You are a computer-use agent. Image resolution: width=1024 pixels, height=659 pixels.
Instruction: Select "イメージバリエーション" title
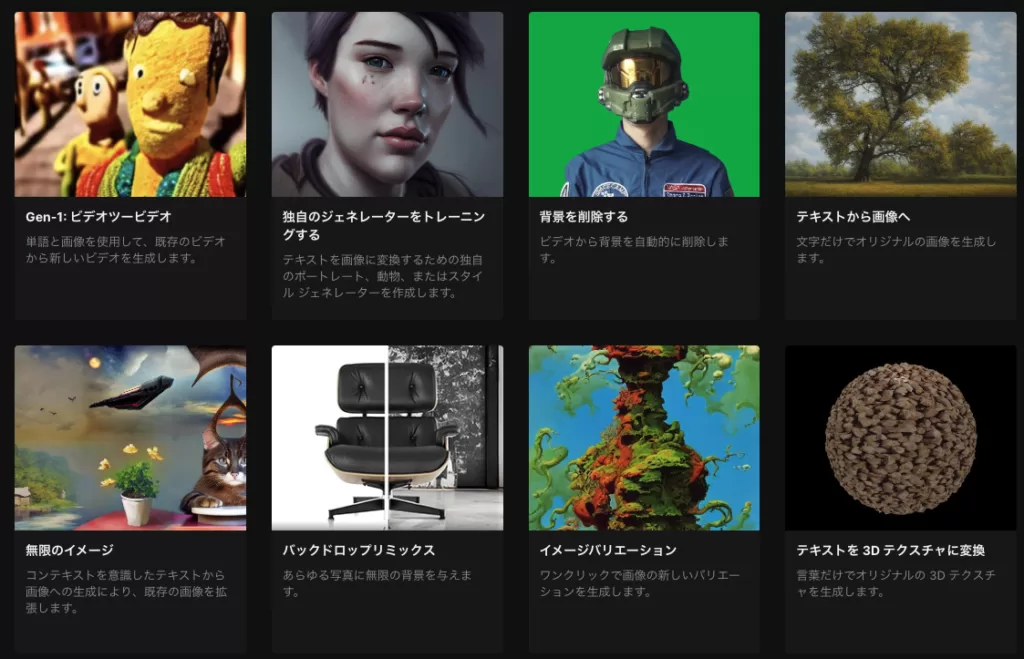(x=608, y=551)
